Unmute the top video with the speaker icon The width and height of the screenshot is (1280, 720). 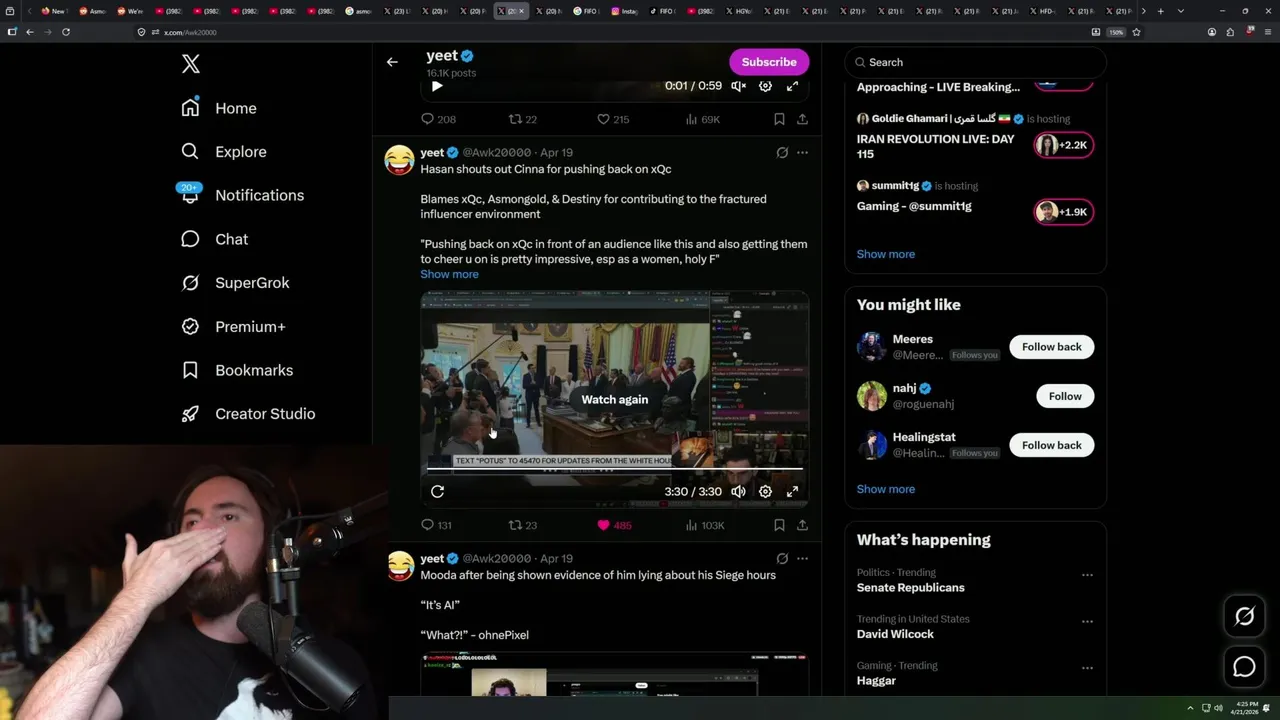(x=738, y=86)
